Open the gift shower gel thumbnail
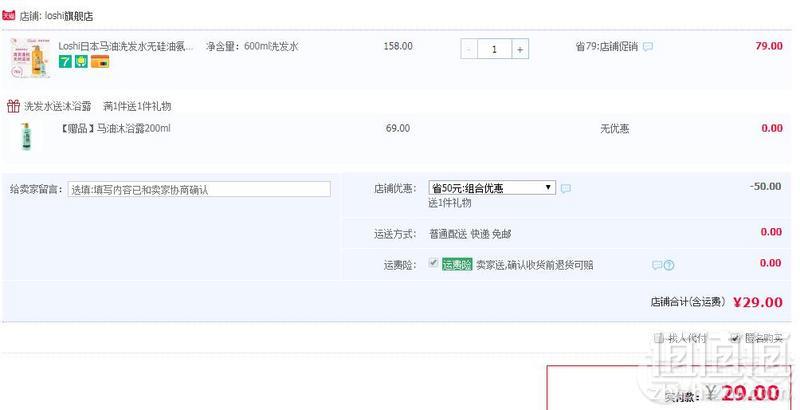The width and height of the screenshot is (800, 410). click(27, 136)
